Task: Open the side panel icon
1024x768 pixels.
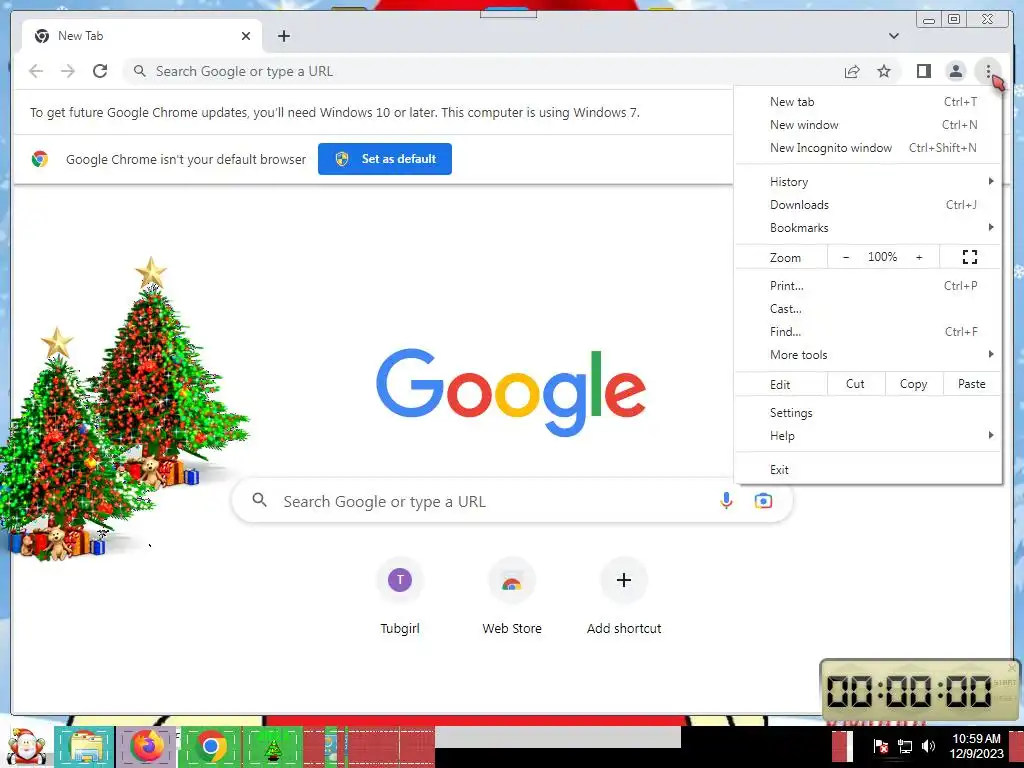Action: [923, 71]
